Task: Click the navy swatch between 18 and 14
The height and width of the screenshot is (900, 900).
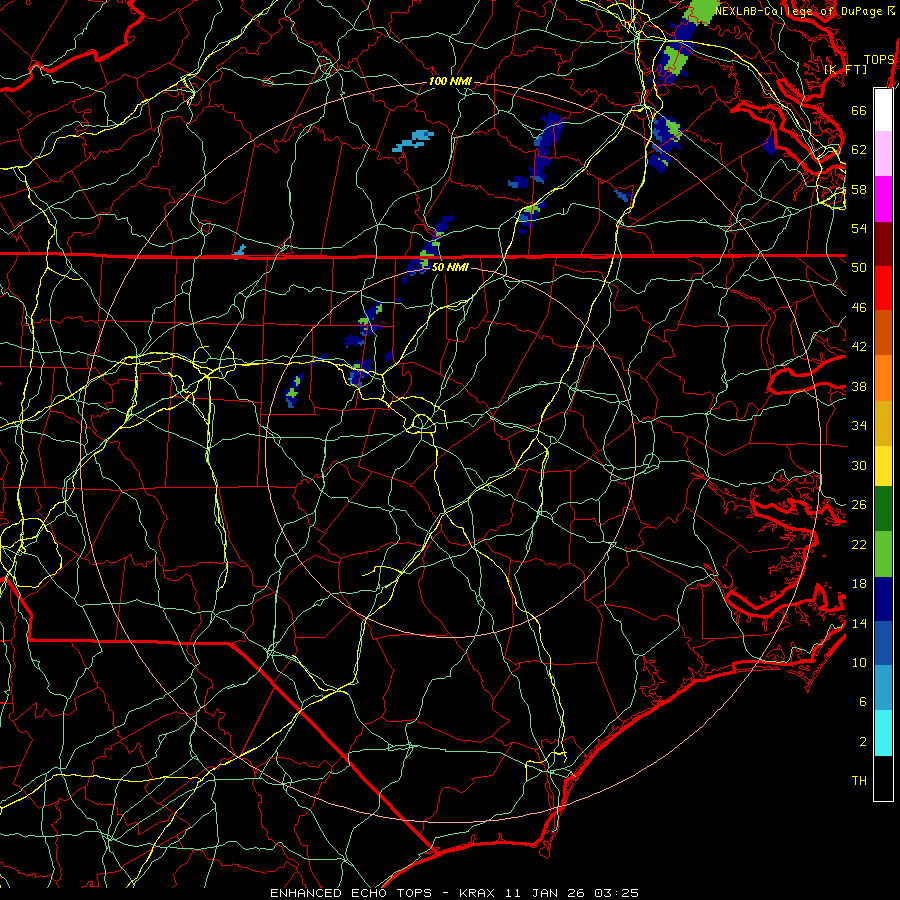Action: click(883, 599)
